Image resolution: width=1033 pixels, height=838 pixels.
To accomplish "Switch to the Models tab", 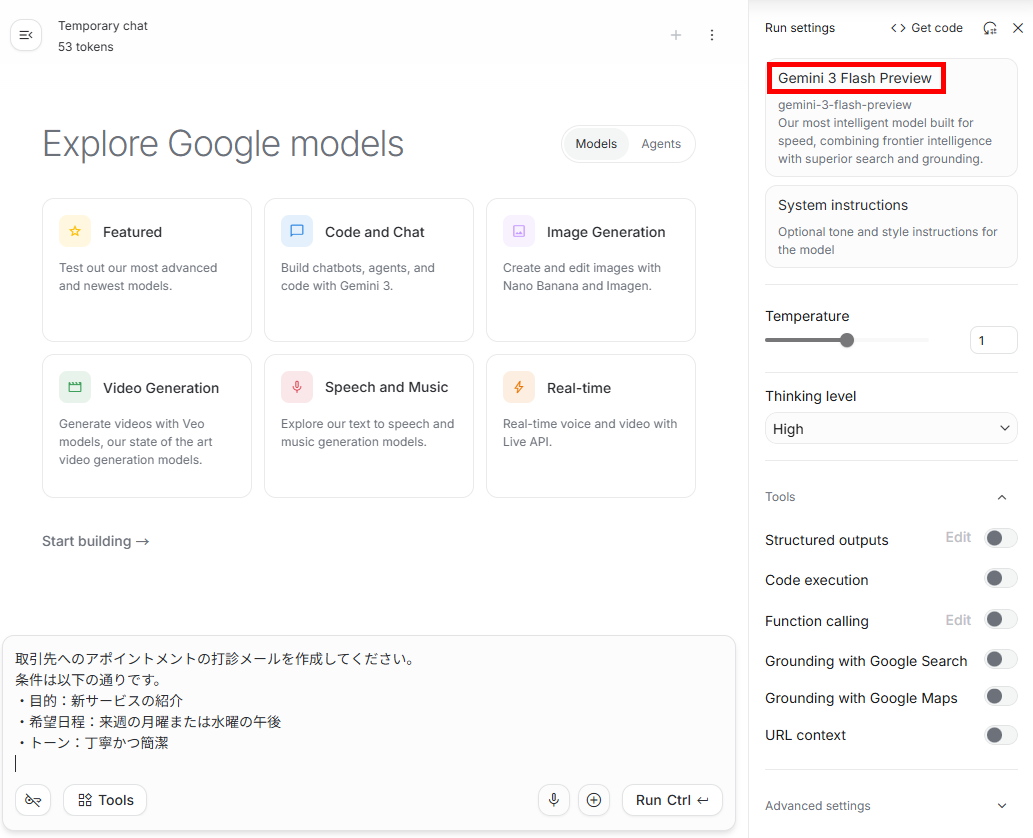I will [596, 144].
